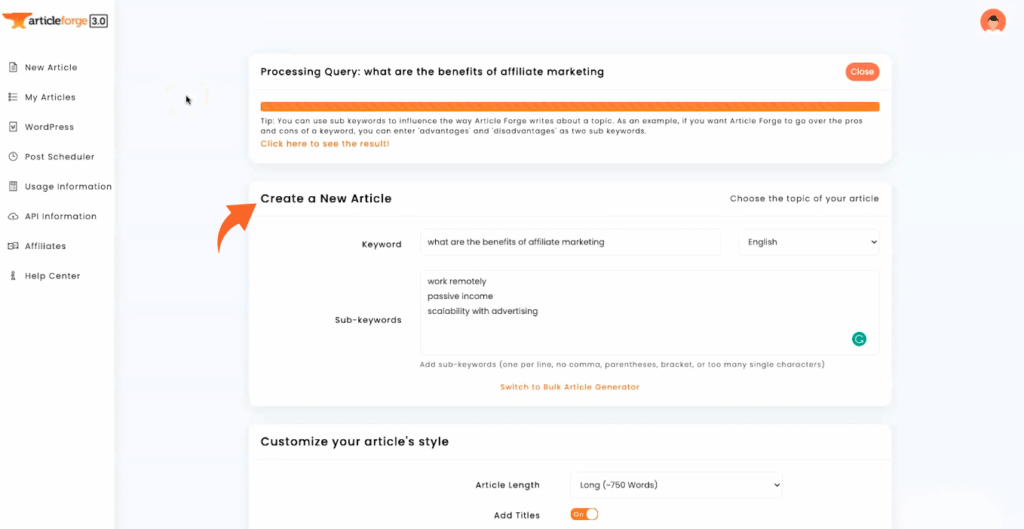This screenshot has width=1024, height=529.
Task: Click the Post Scheduler clock icon
Action: pos(12,157)
